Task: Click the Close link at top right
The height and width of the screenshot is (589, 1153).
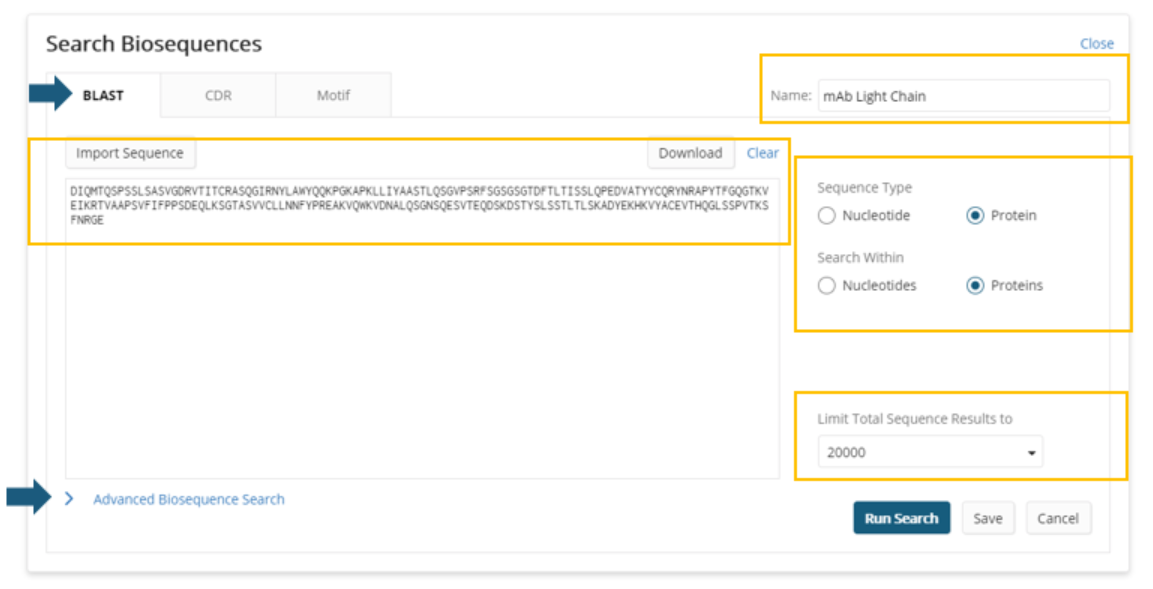Action: point(1096,44)
